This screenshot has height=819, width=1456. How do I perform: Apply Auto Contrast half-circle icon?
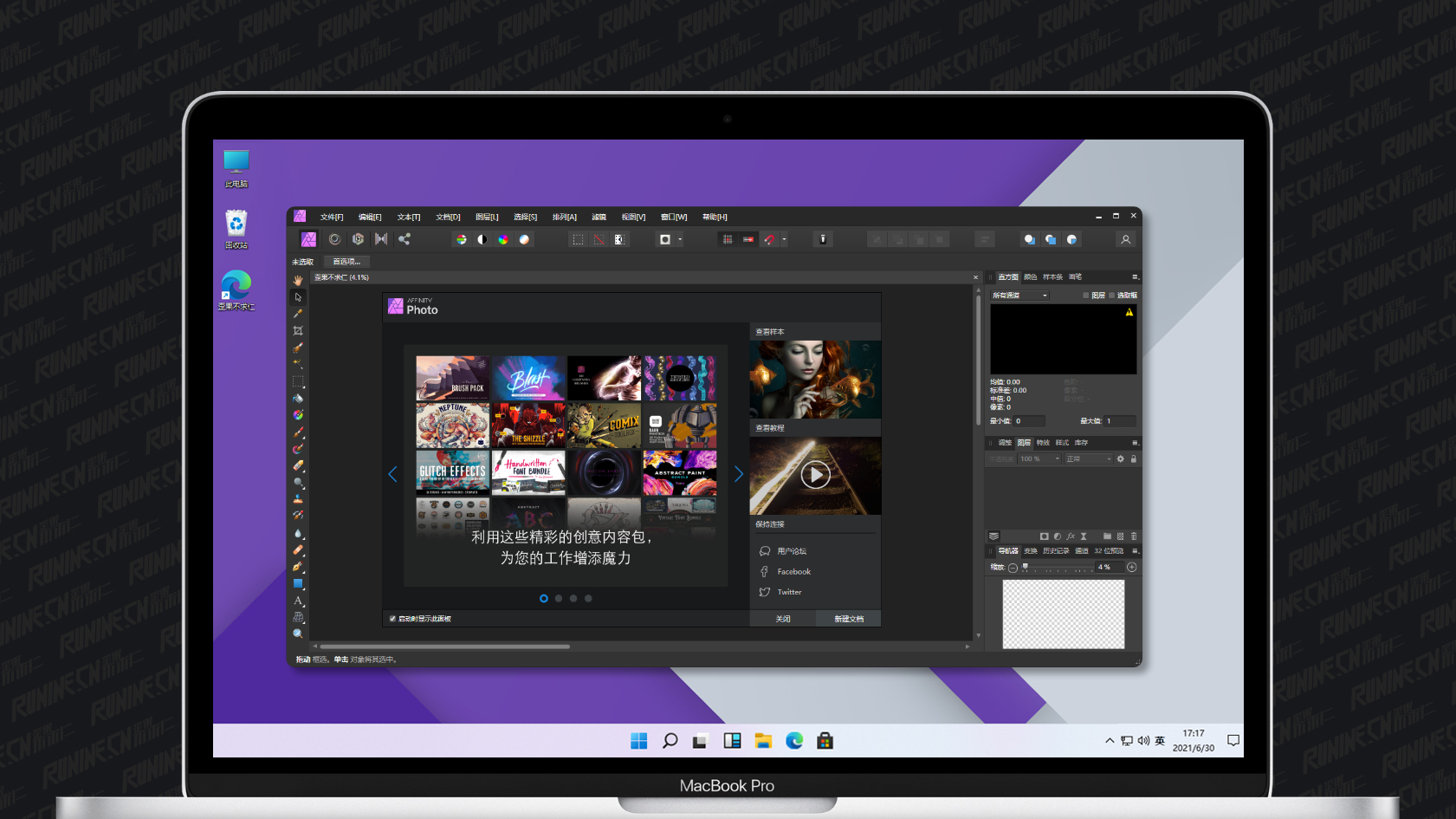coord(482,240)
